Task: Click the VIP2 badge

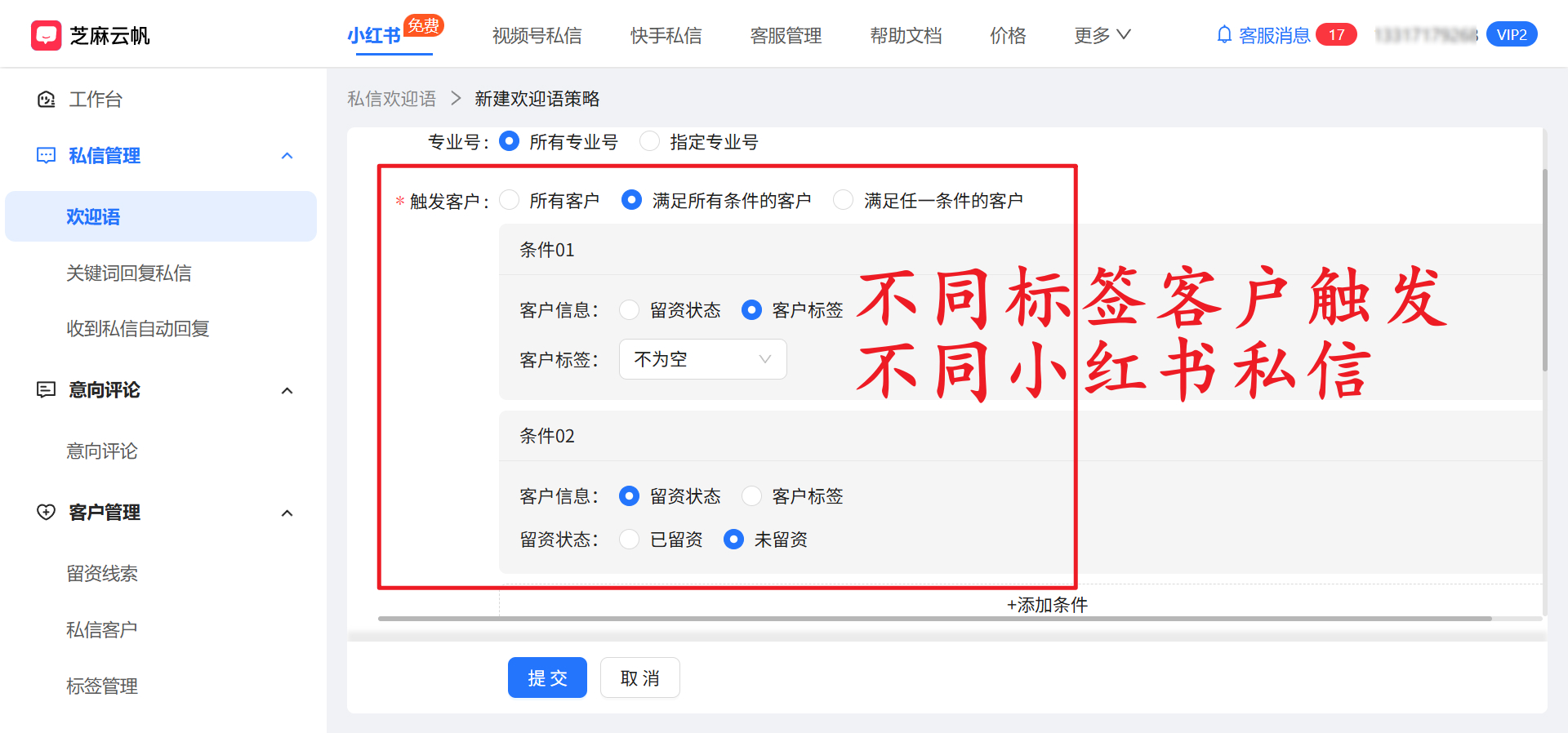Action: click(1512, 34)
